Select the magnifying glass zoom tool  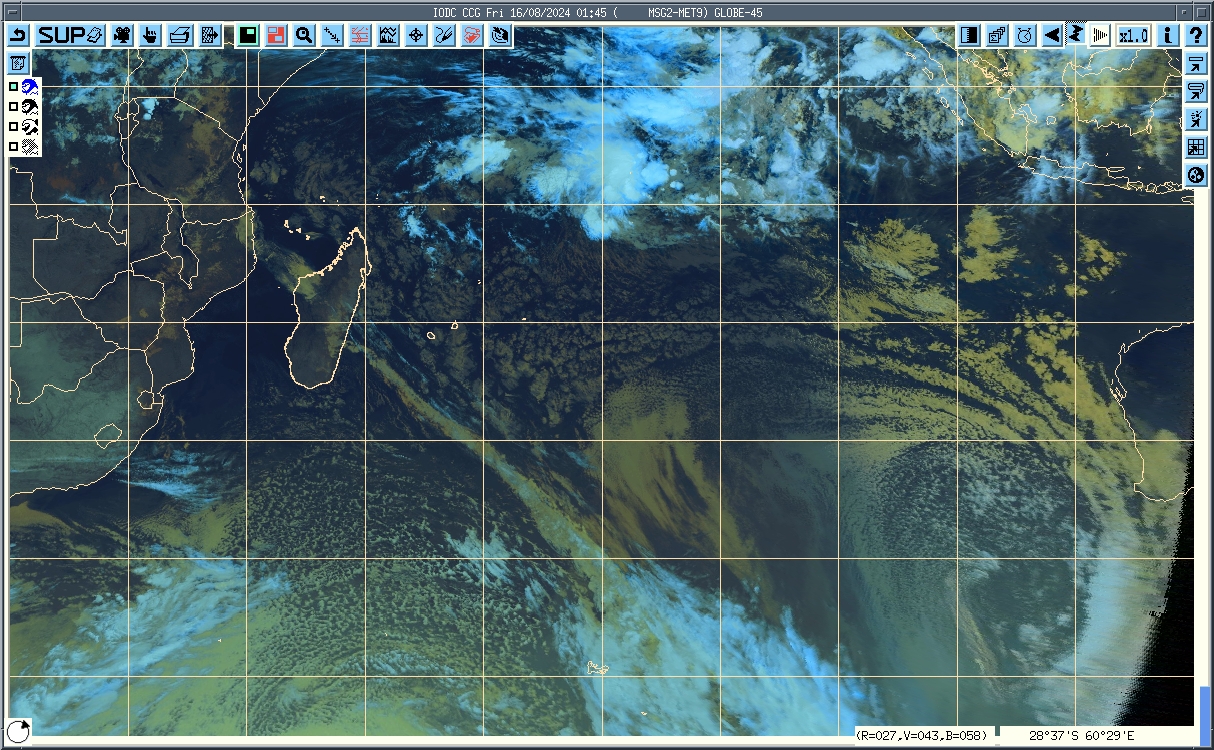click(x=304, y=35)
